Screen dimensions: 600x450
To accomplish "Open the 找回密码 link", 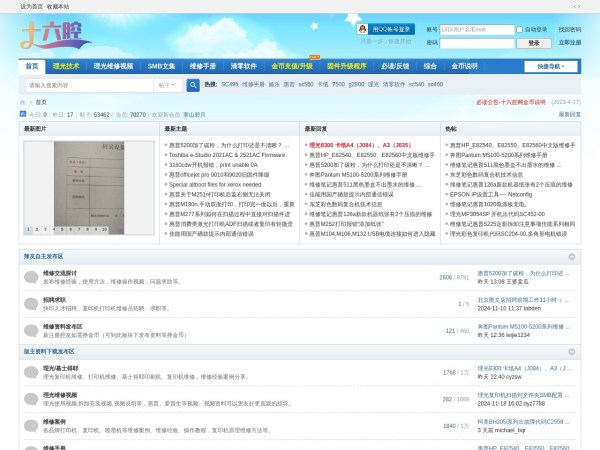I will tap(569, 30).
